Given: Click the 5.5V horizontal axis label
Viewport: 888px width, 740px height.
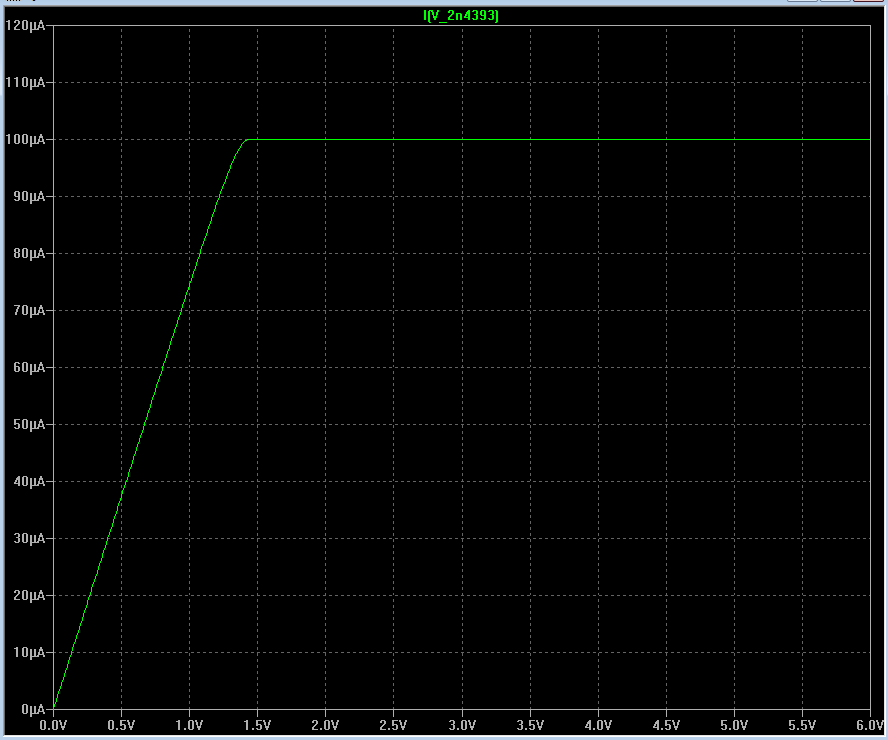Looking at the screenshot, I should point(802,725).
